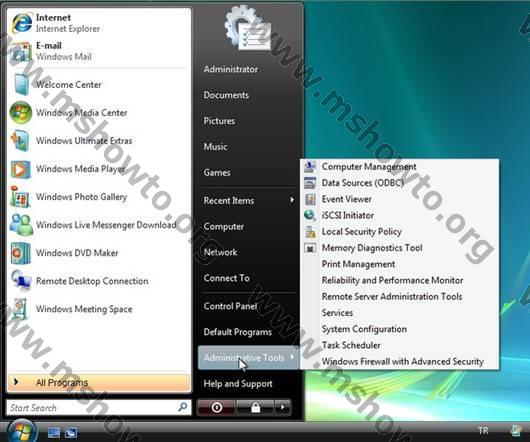Screen dimensions: 530x442
Task: Expand Recent Items submenu arrow
Action: point(292,200)
